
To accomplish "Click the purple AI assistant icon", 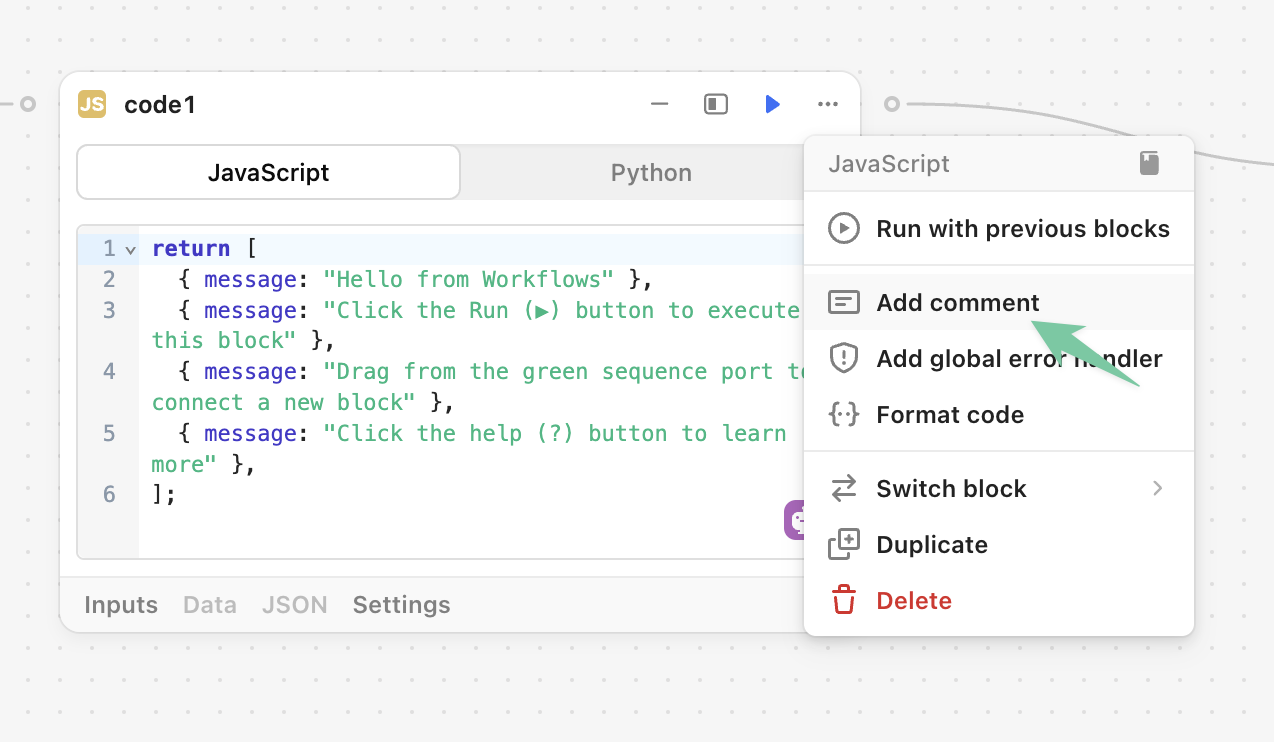I will (794, 520).
